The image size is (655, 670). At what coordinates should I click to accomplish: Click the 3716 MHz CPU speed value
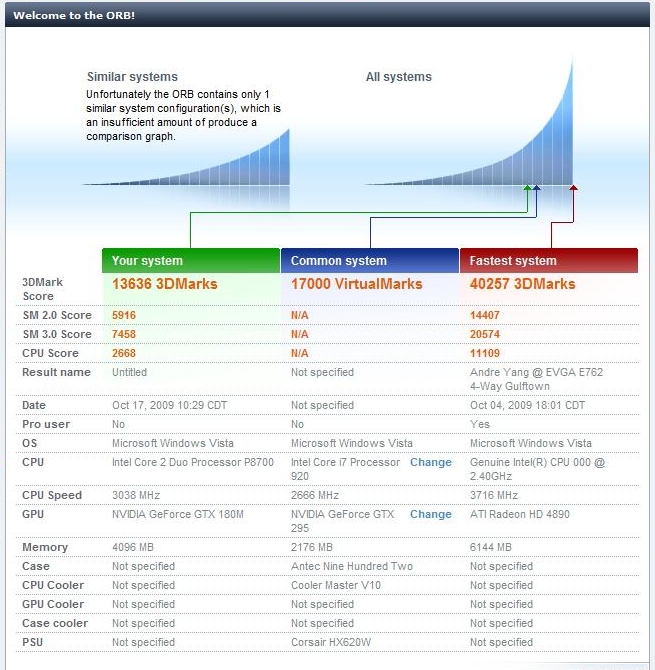(494, 495)
